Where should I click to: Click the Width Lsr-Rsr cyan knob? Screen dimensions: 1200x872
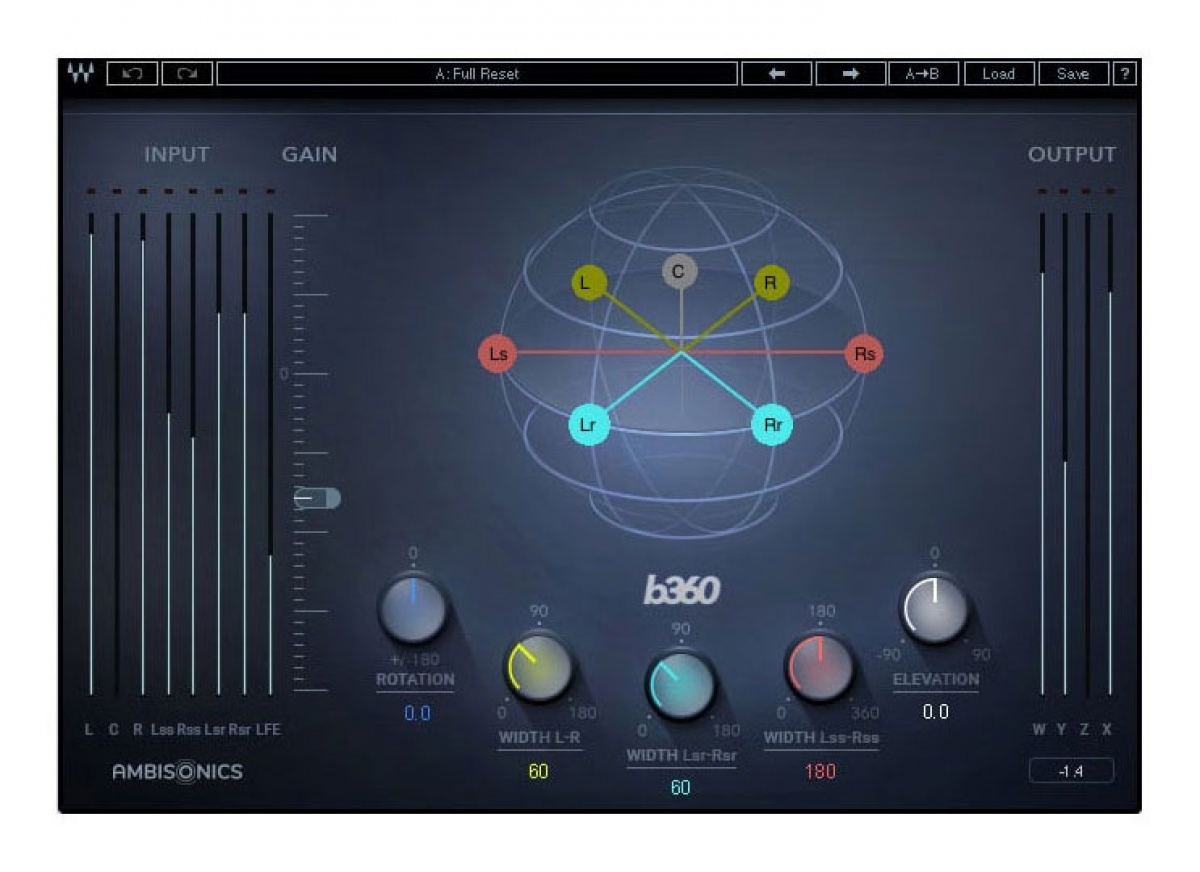(680, 685)
